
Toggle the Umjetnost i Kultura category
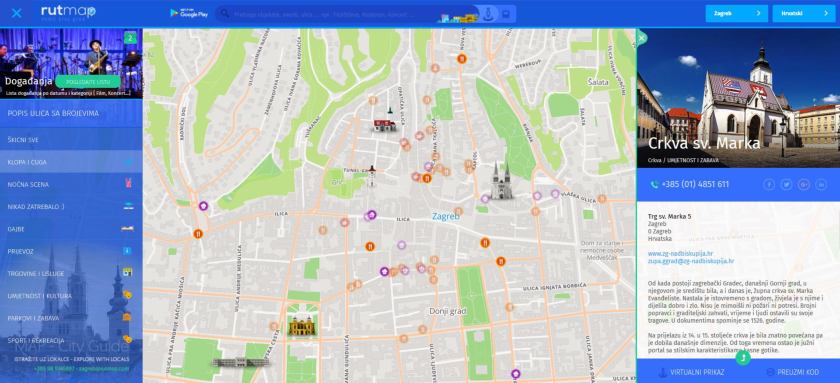tap(71, 296)
